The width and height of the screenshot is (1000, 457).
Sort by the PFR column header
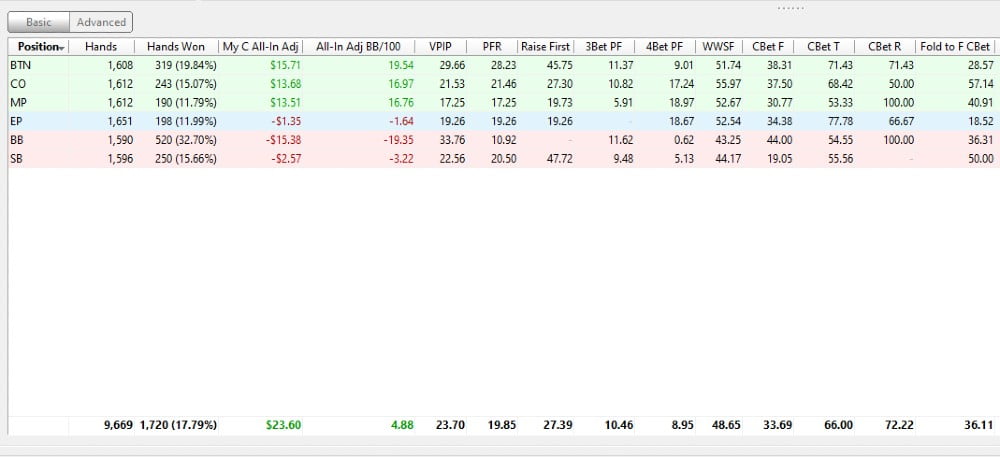(x=492, y=47)
